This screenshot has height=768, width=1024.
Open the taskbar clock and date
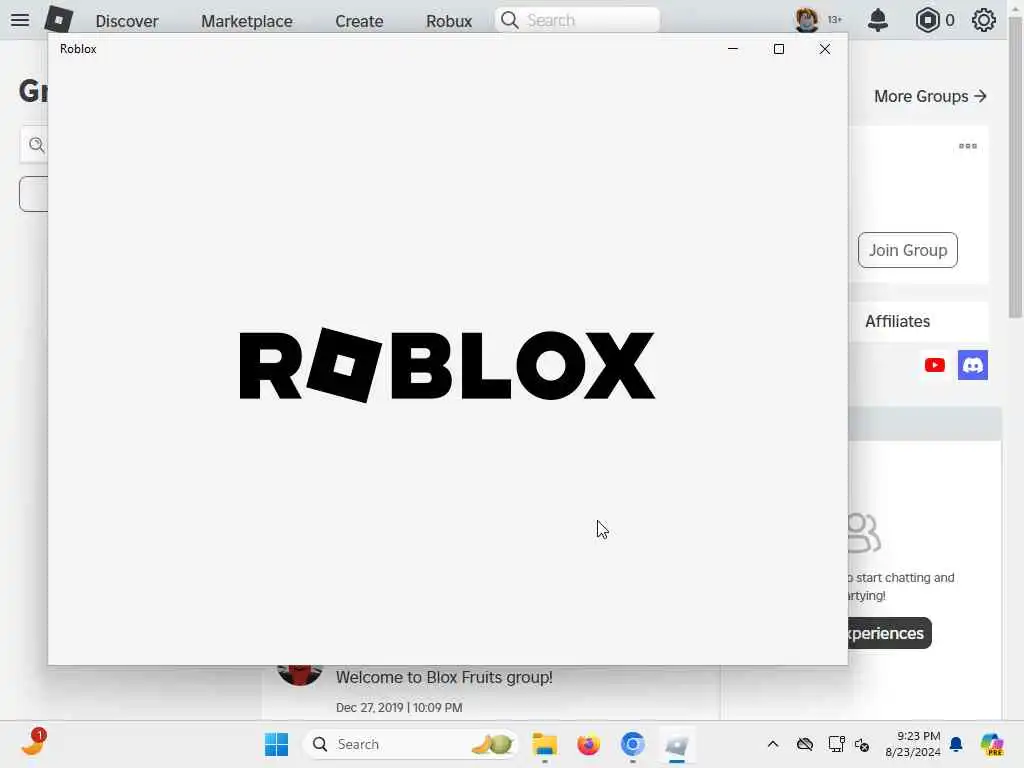click(x=913, y=744)
